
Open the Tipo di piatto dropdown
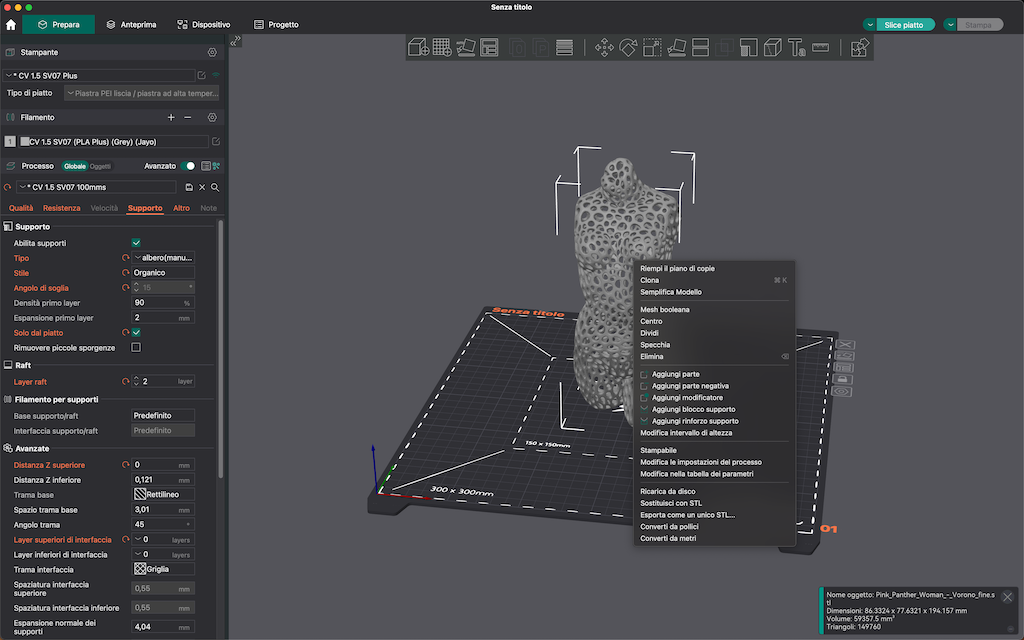pos(142,93)
